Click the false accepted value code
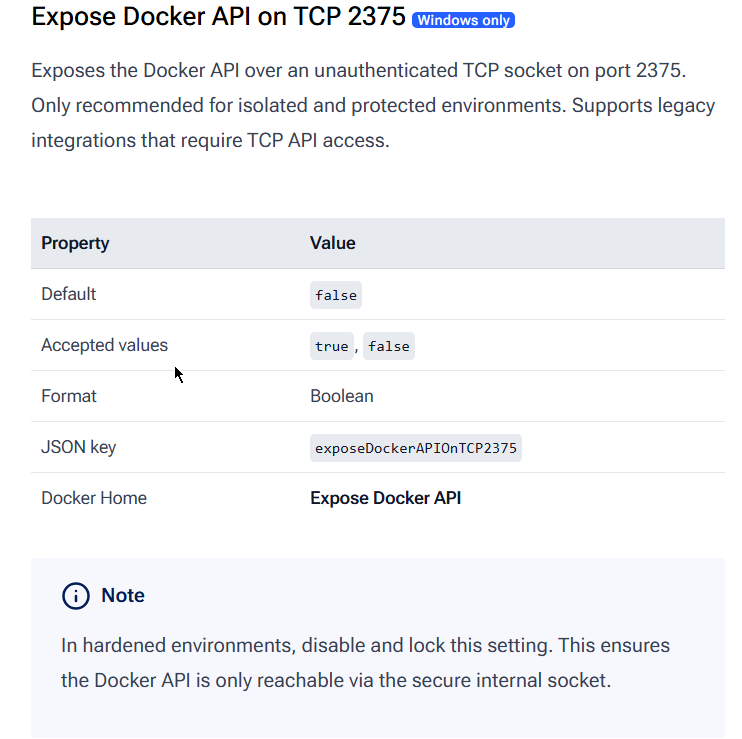Image resolution: width=742 pixels, height=739 pixels. coord(389,346)
